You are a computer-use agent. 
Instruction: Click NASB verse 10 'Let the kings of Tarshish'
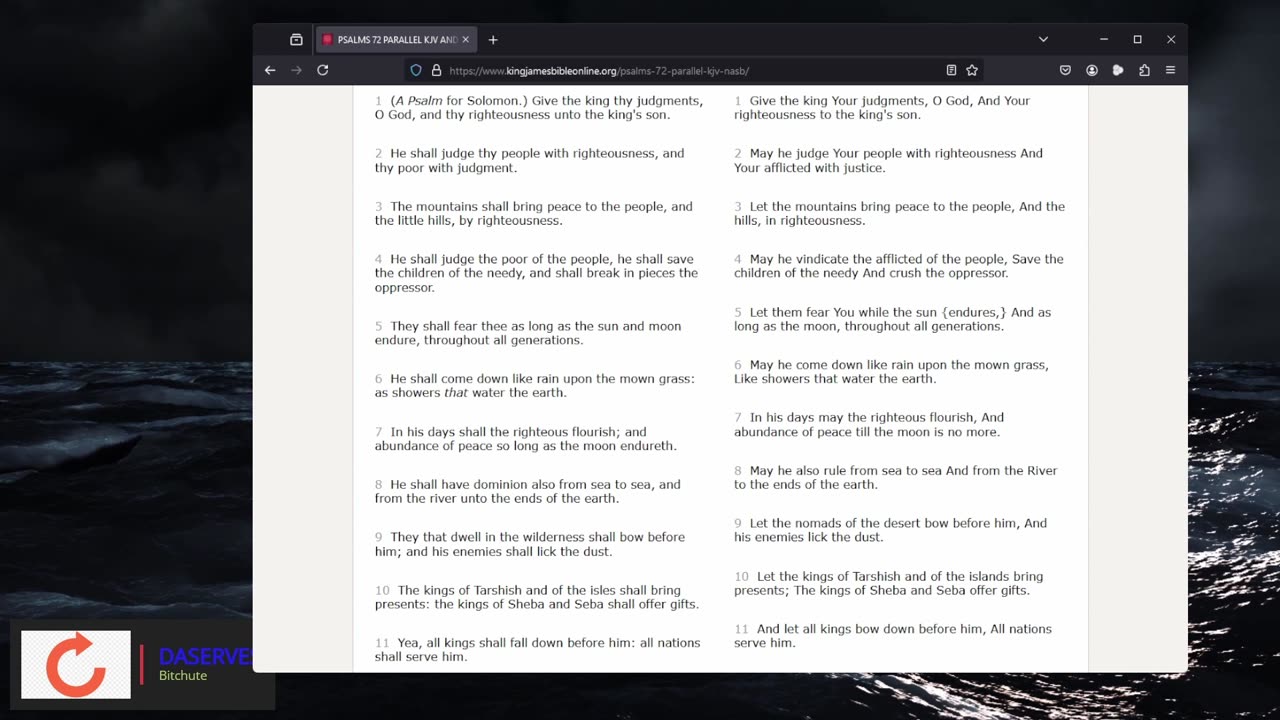pos(889,583)
